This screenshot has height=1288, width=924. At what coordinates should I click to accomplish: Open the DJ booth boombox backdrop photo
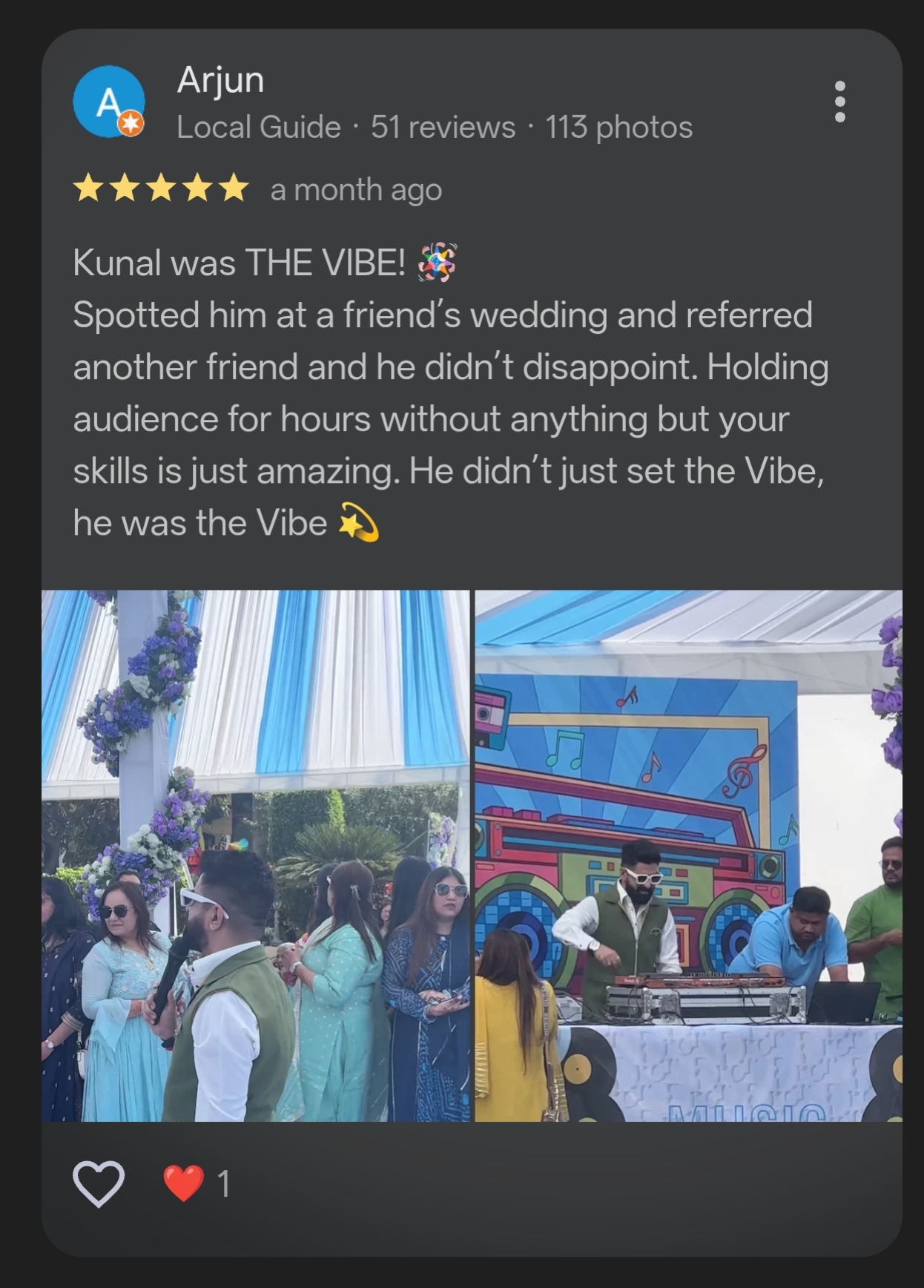tap(688, 855)
